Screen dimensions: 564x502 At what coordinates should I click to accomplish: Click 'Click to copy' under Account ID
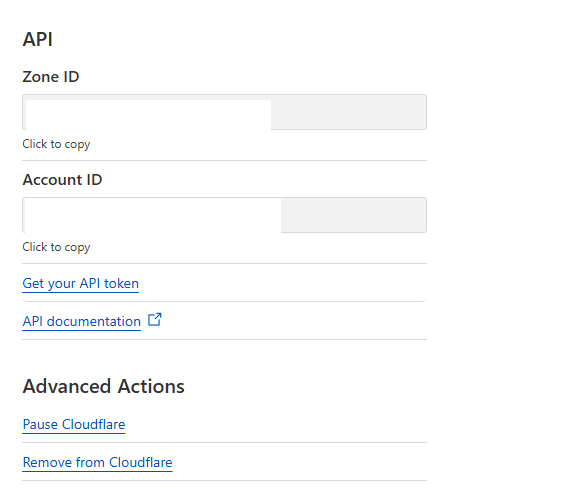[56, 247]
